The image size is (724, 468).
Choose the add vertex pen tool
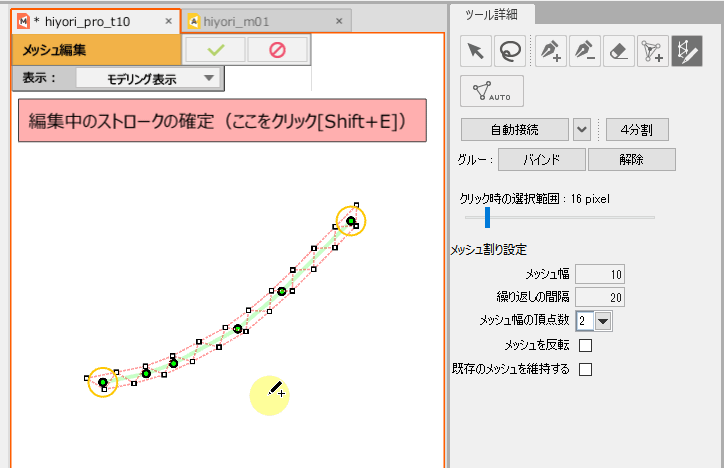click(549, 51)
